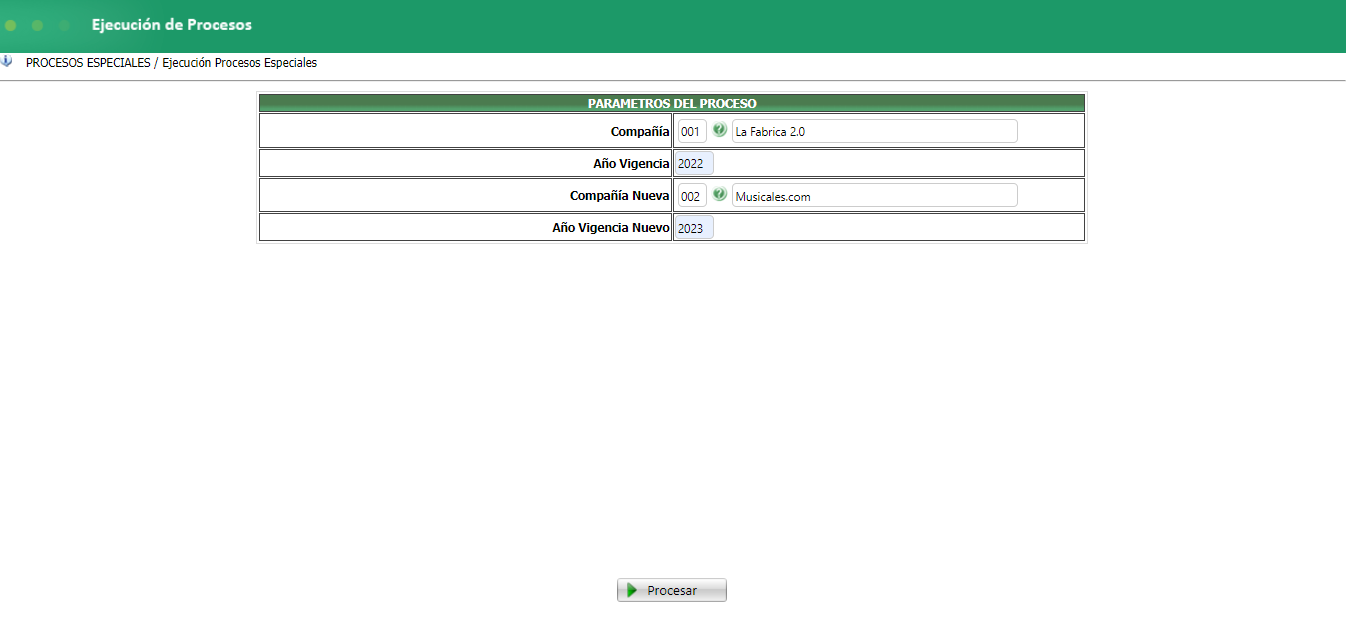Screen dimensions: 1346x636
Task: Open lookup help icon next to Compañía Nueva code
Action: (719, 195)
